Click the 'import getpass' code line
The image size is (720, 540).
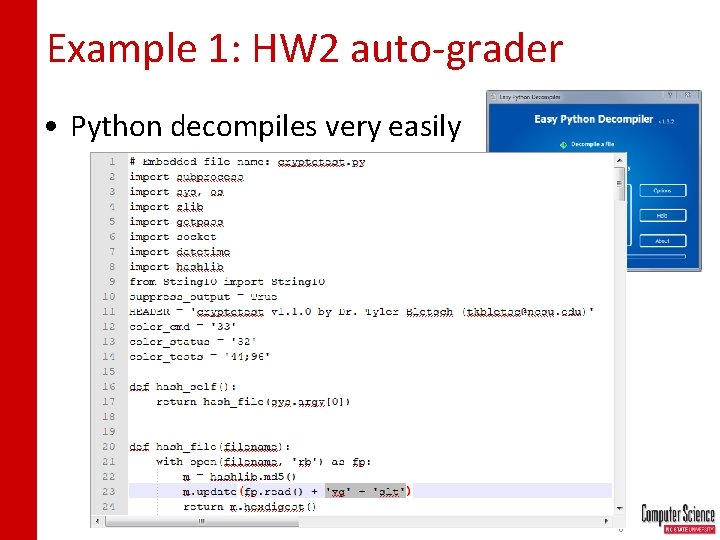click(x=176, y=222)
